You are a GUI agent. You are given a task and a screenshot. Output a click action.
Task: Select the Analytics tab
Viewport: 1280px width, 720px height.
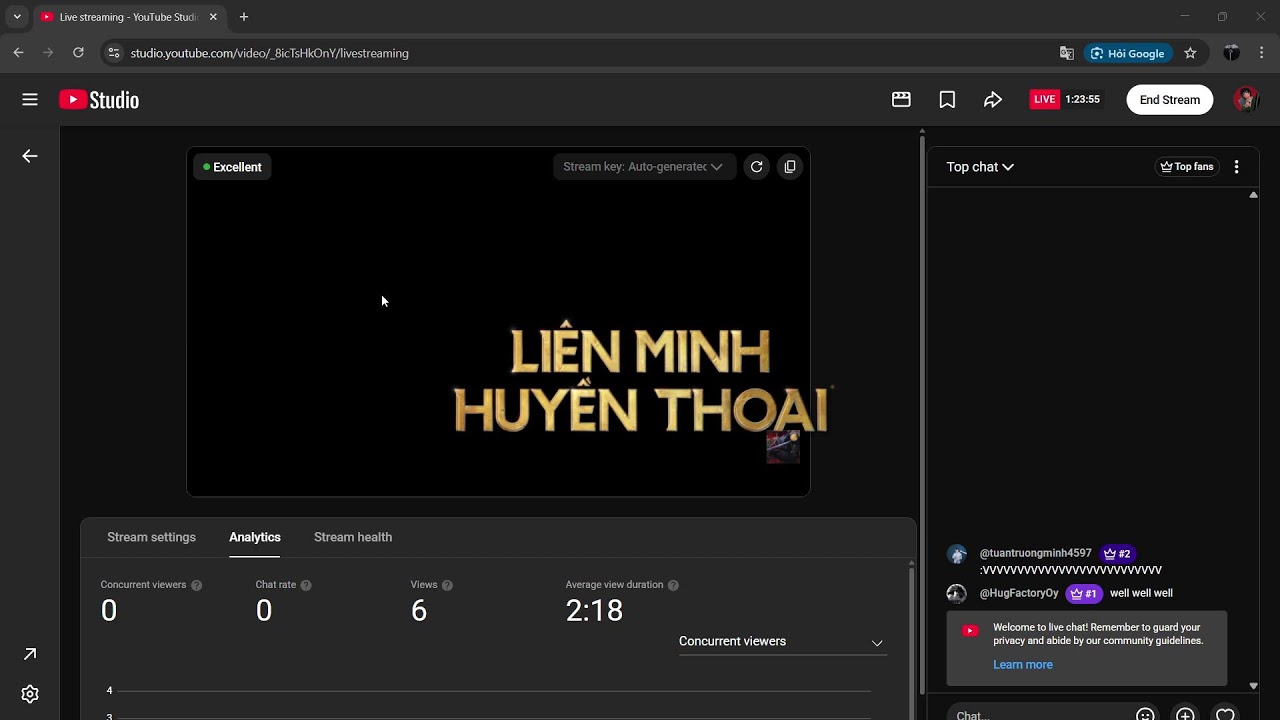tap(254, 537)
